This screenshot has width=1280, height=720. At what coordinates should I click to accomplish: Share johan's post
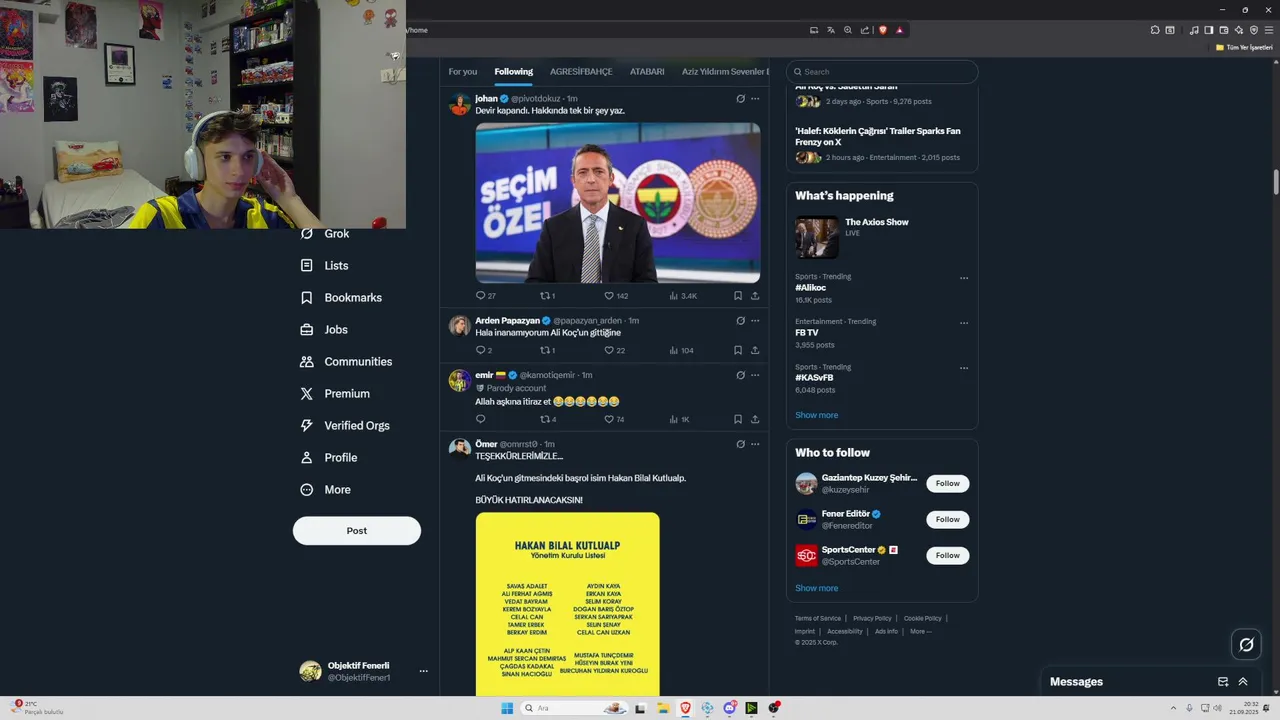tap(755, 296)
